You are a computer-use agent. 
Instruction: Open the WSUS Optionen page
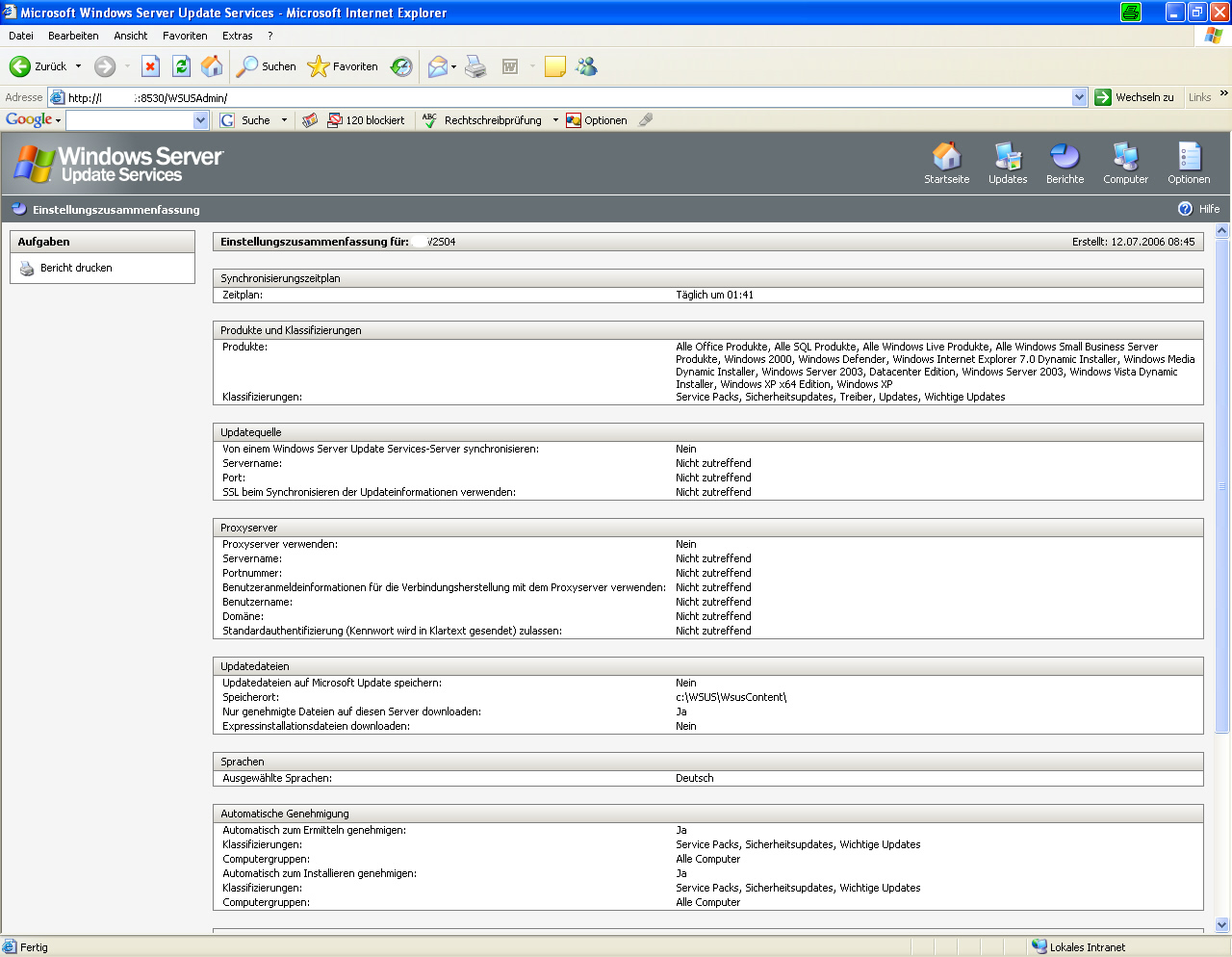click(x=1190, y=163)
